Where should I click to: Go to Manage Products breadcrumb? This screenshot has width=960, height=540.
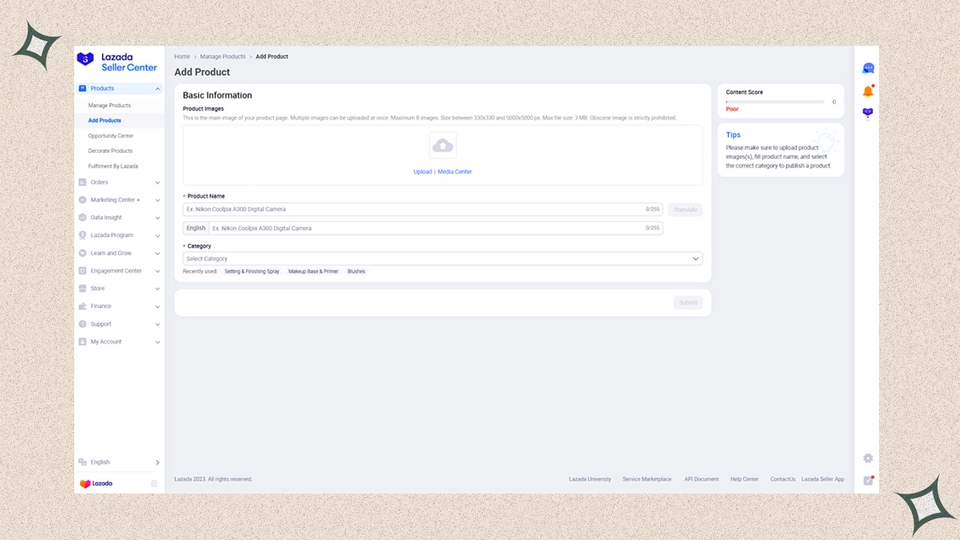coord(222,56)
